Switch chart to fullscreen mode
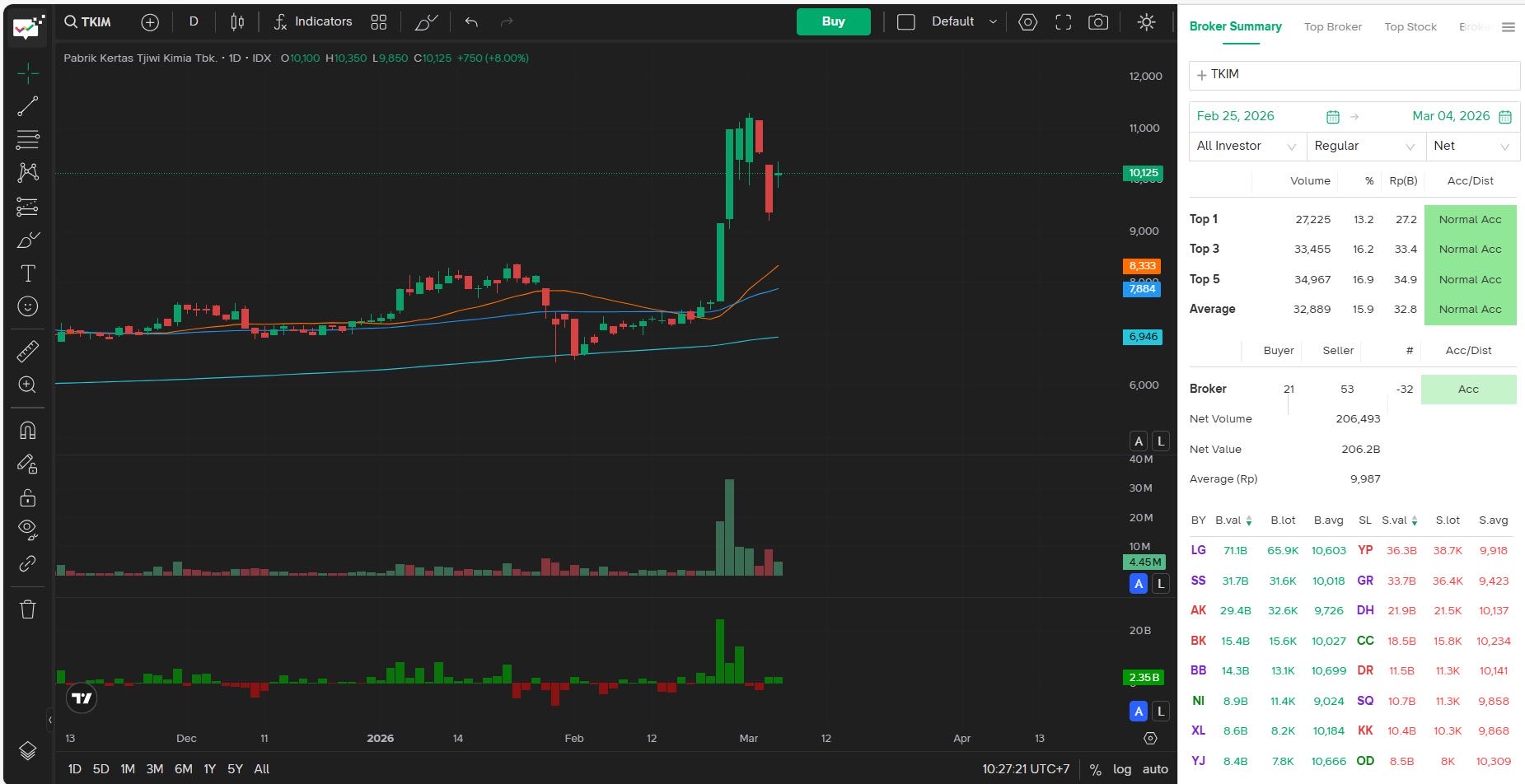This screenshot has width=1525, height=784. 1064,22
